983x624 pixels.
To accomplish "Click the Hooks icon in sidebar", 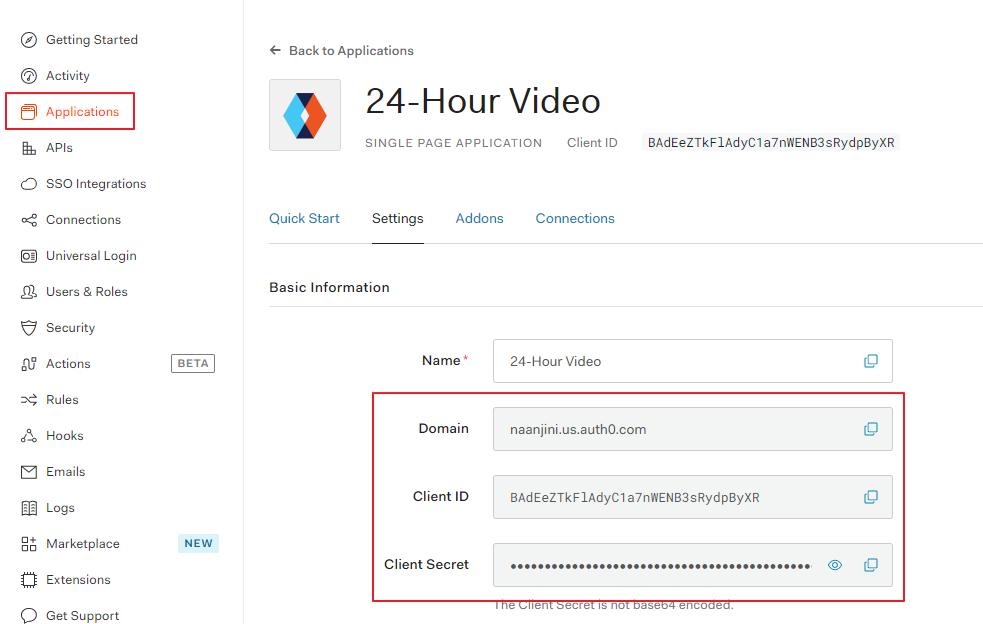I will 29,436.
